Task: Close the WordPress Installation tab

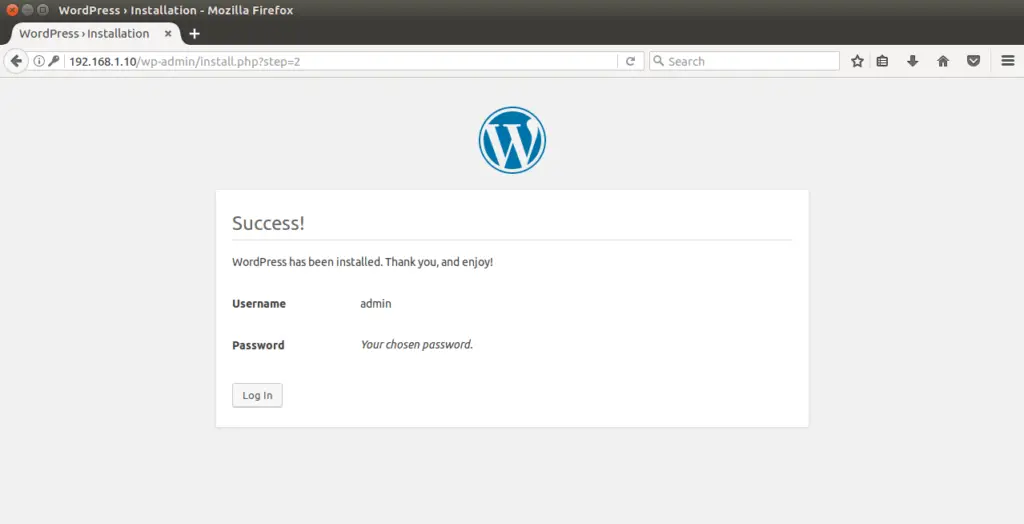Action: [168, 33]
